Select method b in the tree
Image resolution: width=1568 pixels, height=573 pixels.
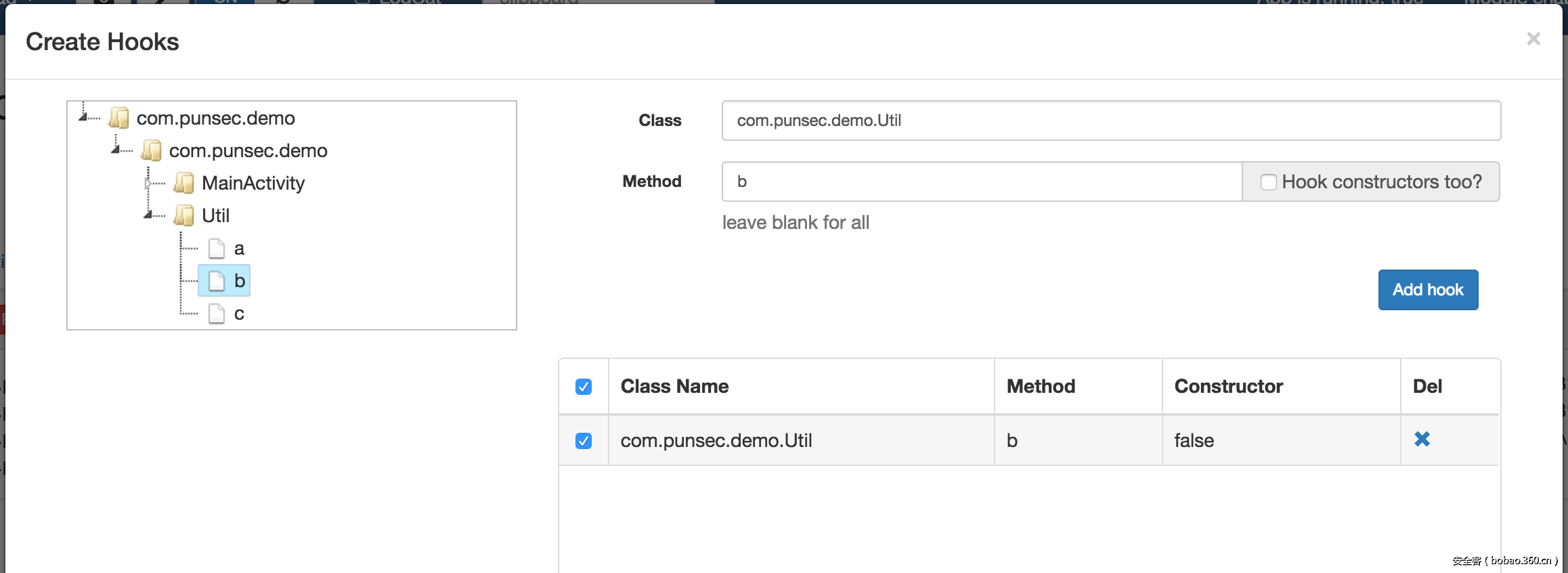pos(239,280)
